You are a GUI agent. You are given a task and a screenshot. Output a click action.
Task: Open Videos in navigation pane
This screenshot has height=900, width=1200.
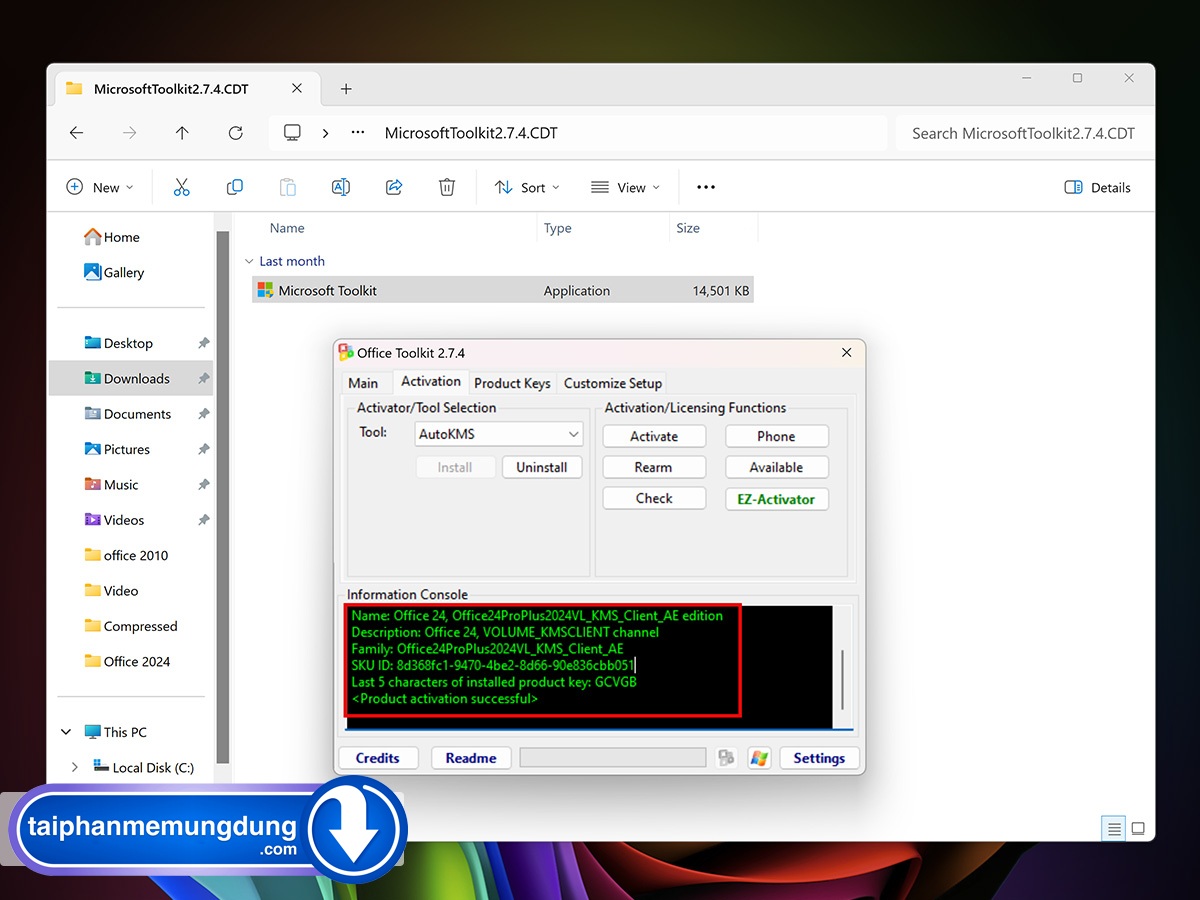114,520
